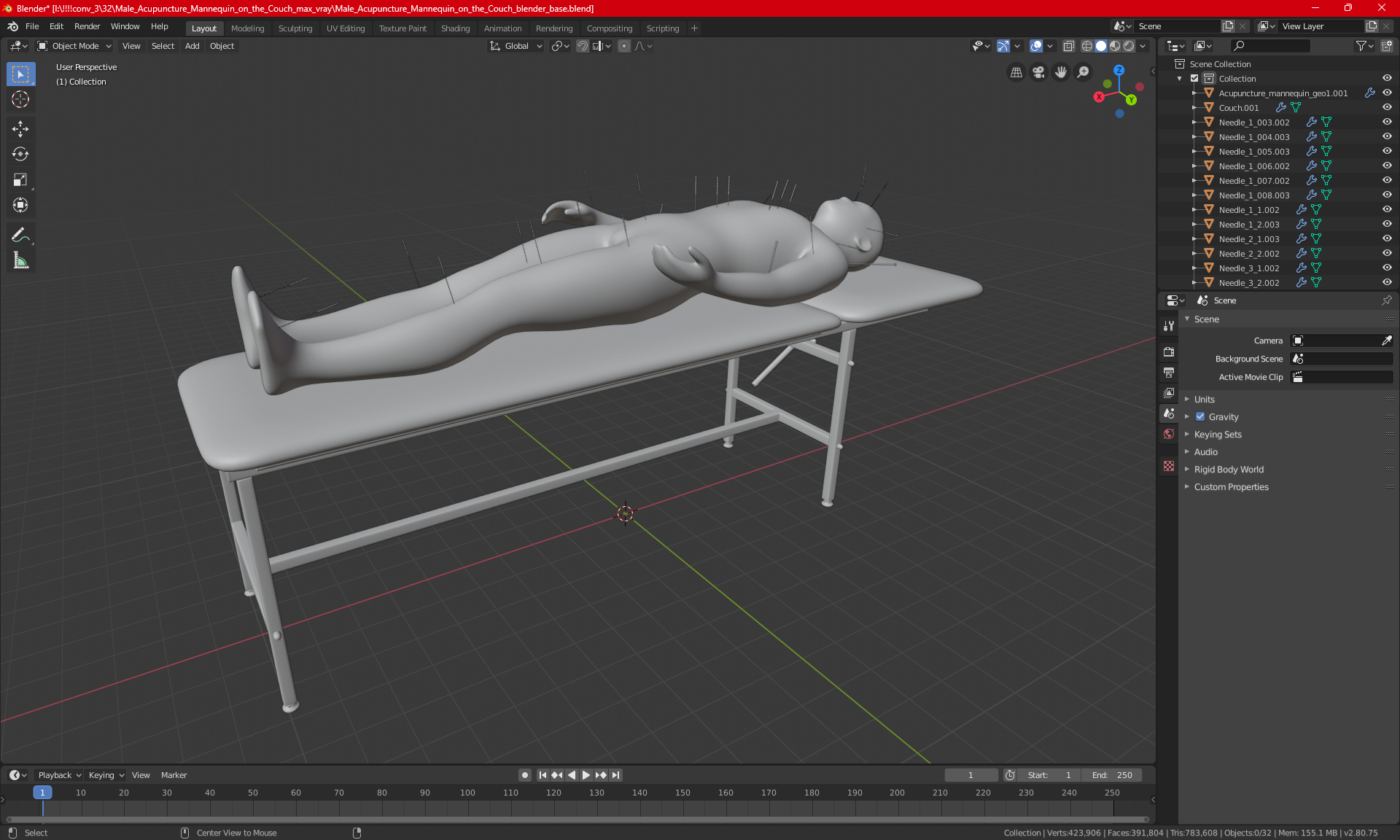Hide Needle_2_1.003 via eye icon

1387,238
